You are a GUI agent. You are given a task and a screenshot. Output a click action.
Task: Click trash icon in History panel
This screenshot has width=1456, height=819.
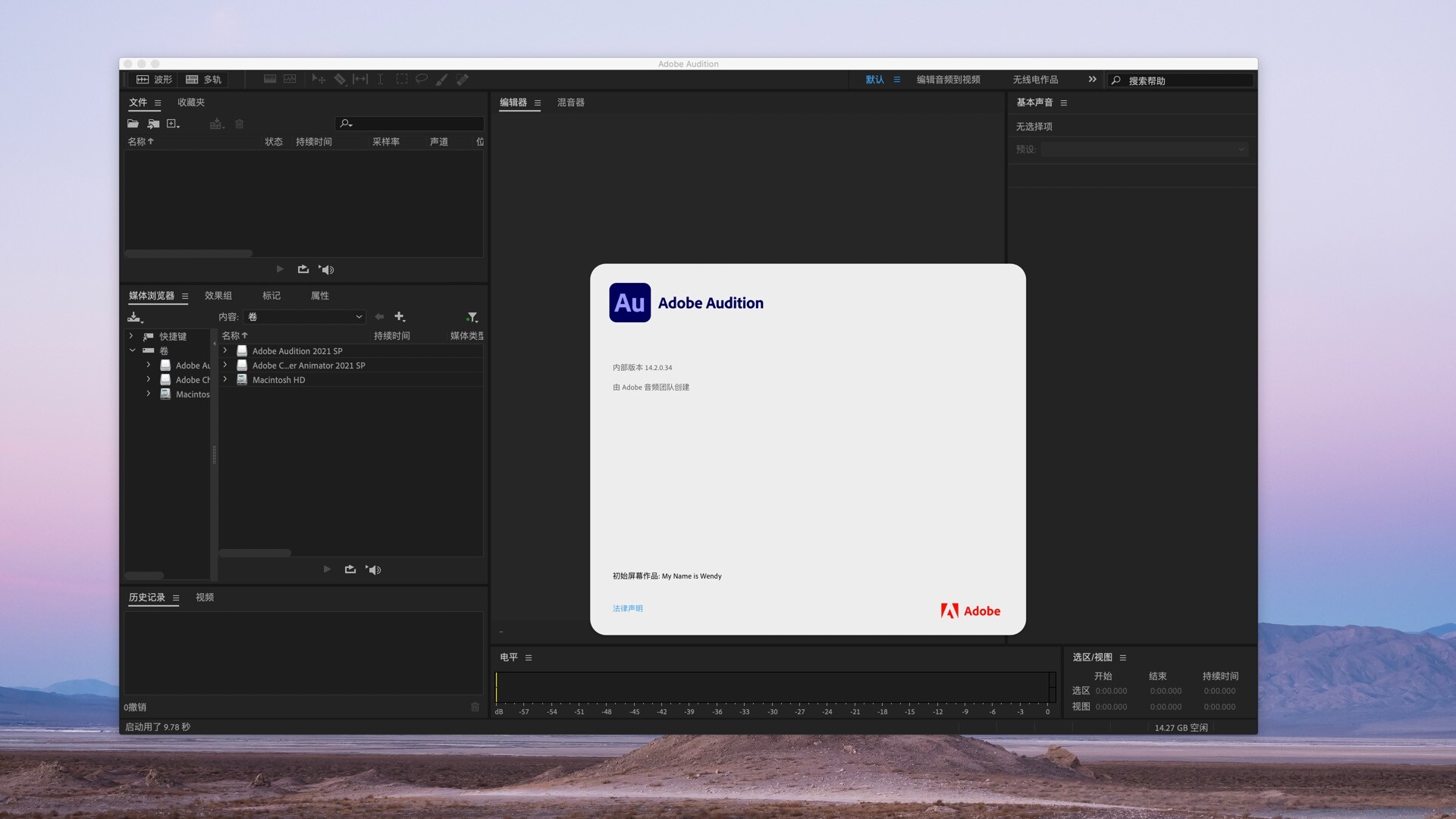[475, 707]
